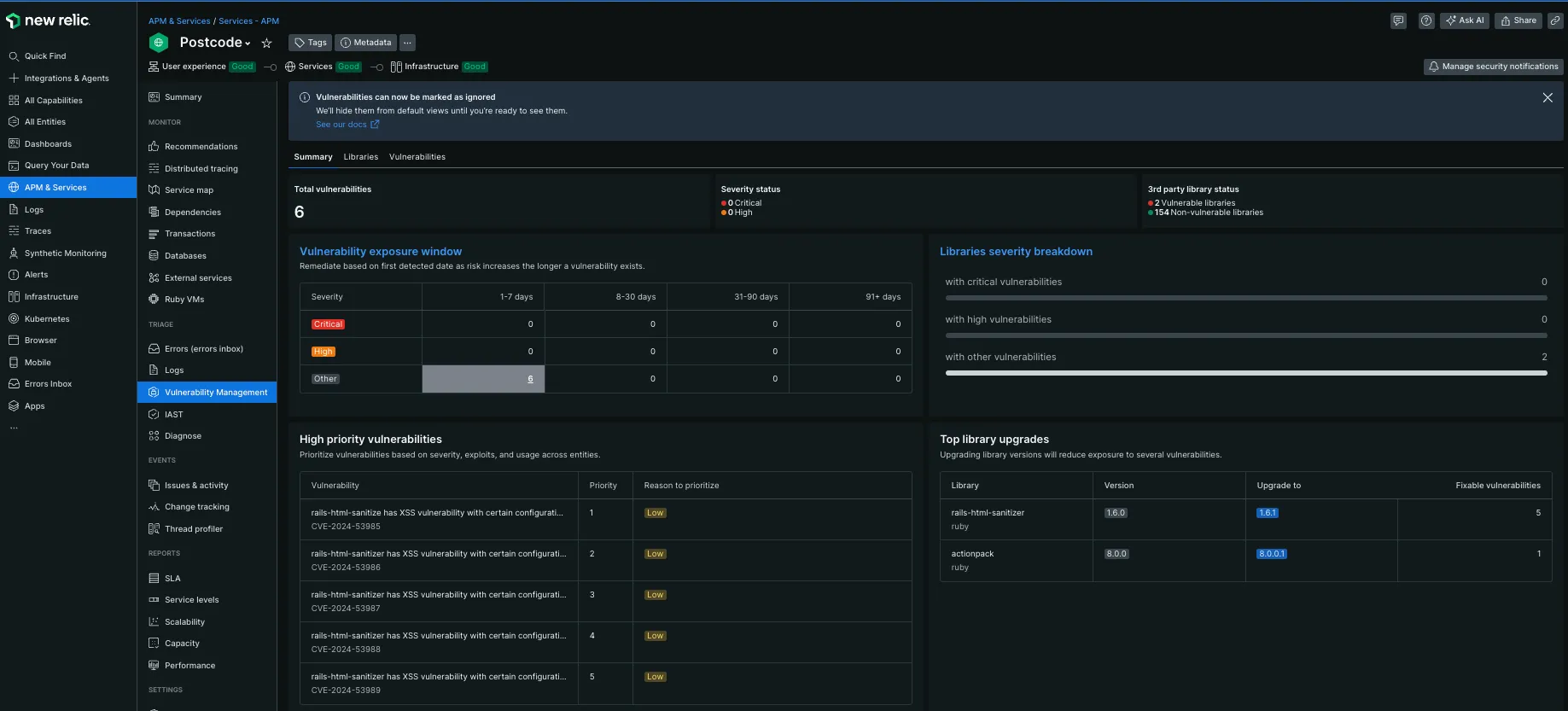Open Quick Find search in sidebar
Screen dimensions: 1568x711
click(45, 56)
